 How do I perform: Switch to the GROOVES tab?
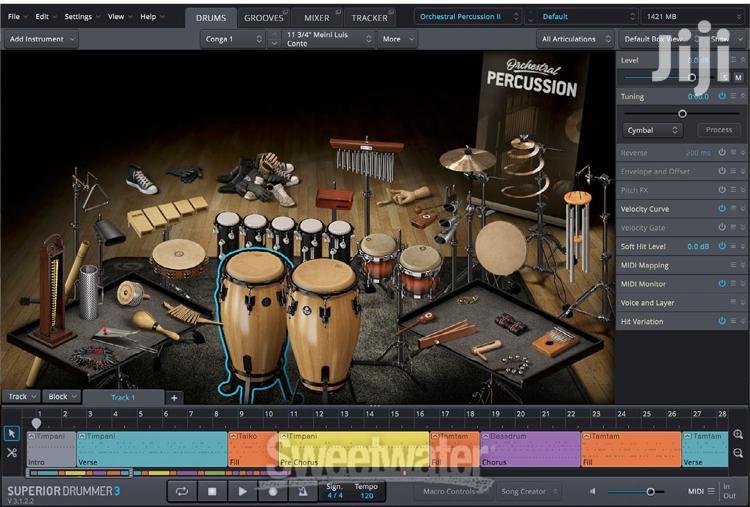(264, 18)
